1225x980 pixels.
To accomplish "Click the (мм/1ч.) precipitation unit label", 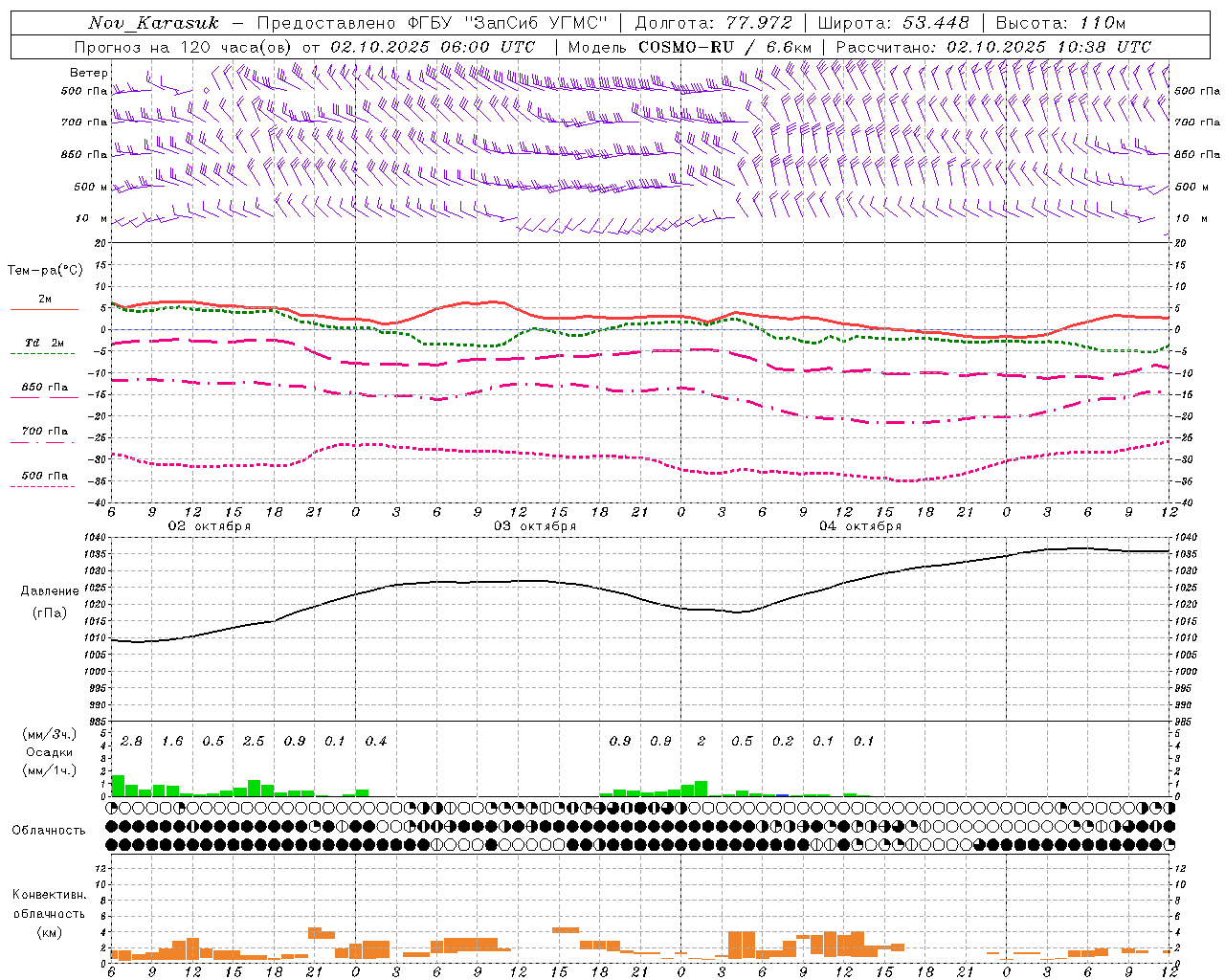I will point(50,770).
